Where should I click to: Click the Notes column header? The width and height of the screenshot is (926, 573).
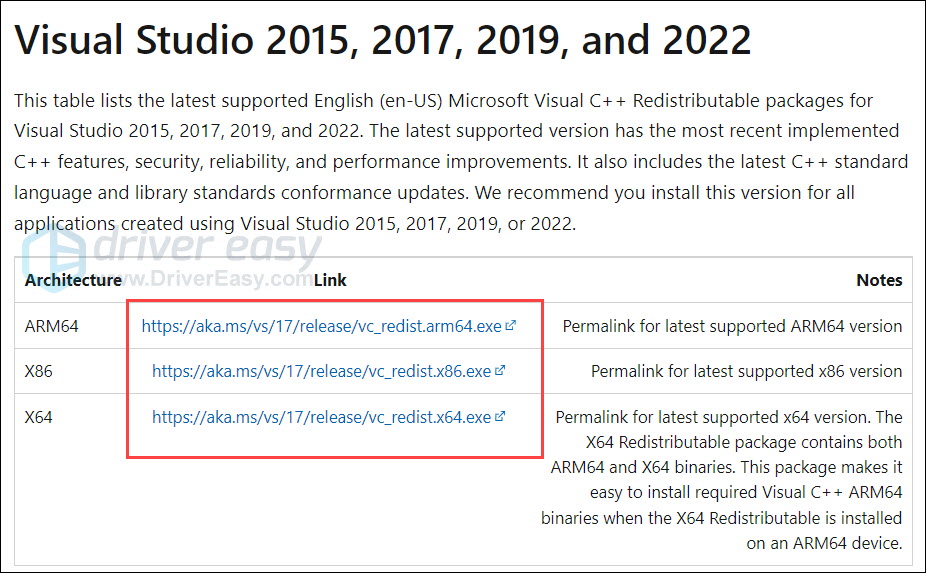[x=879, y=280]
